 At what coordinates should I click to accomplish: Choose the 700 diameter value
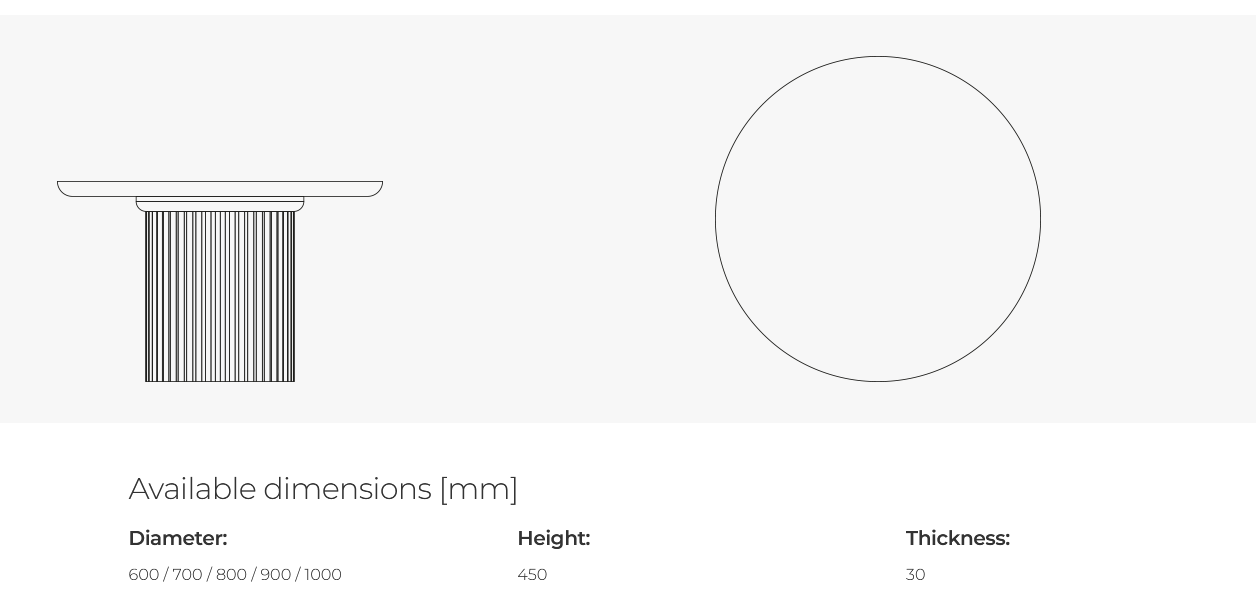point(187,575)
